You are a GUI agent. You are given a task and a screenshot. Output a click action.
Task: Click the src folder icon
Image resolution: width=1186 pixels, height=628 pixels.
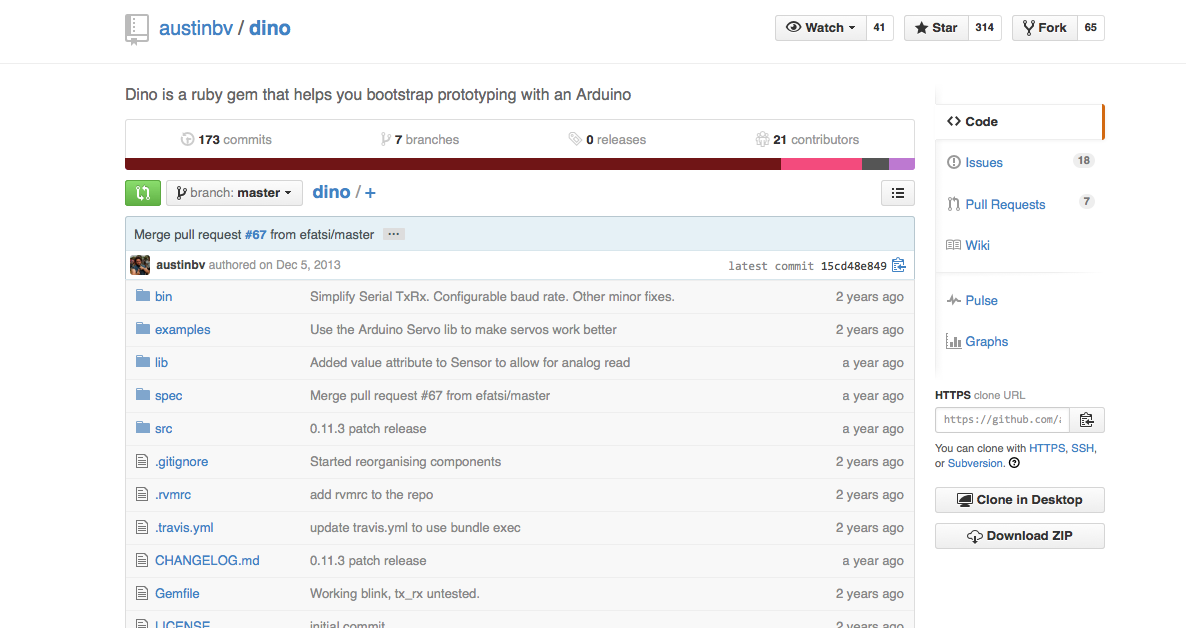[143, 427]
